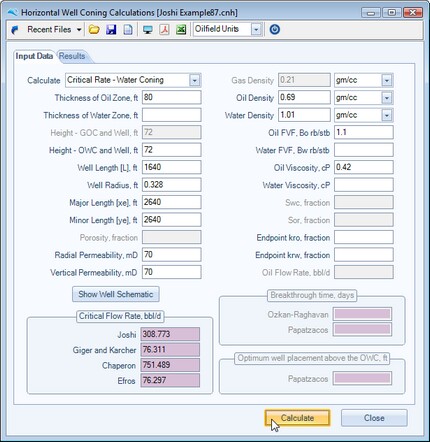Change Water Density unit dropdown

[x=387, y=115]
